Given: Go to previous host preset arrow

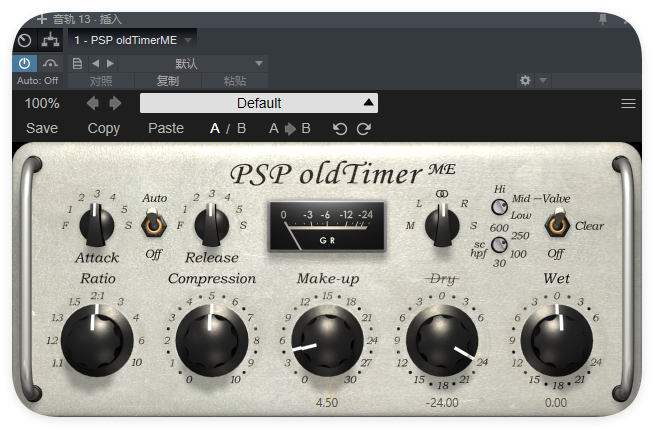Looking at the screenshot, I should tap(96, 63).
